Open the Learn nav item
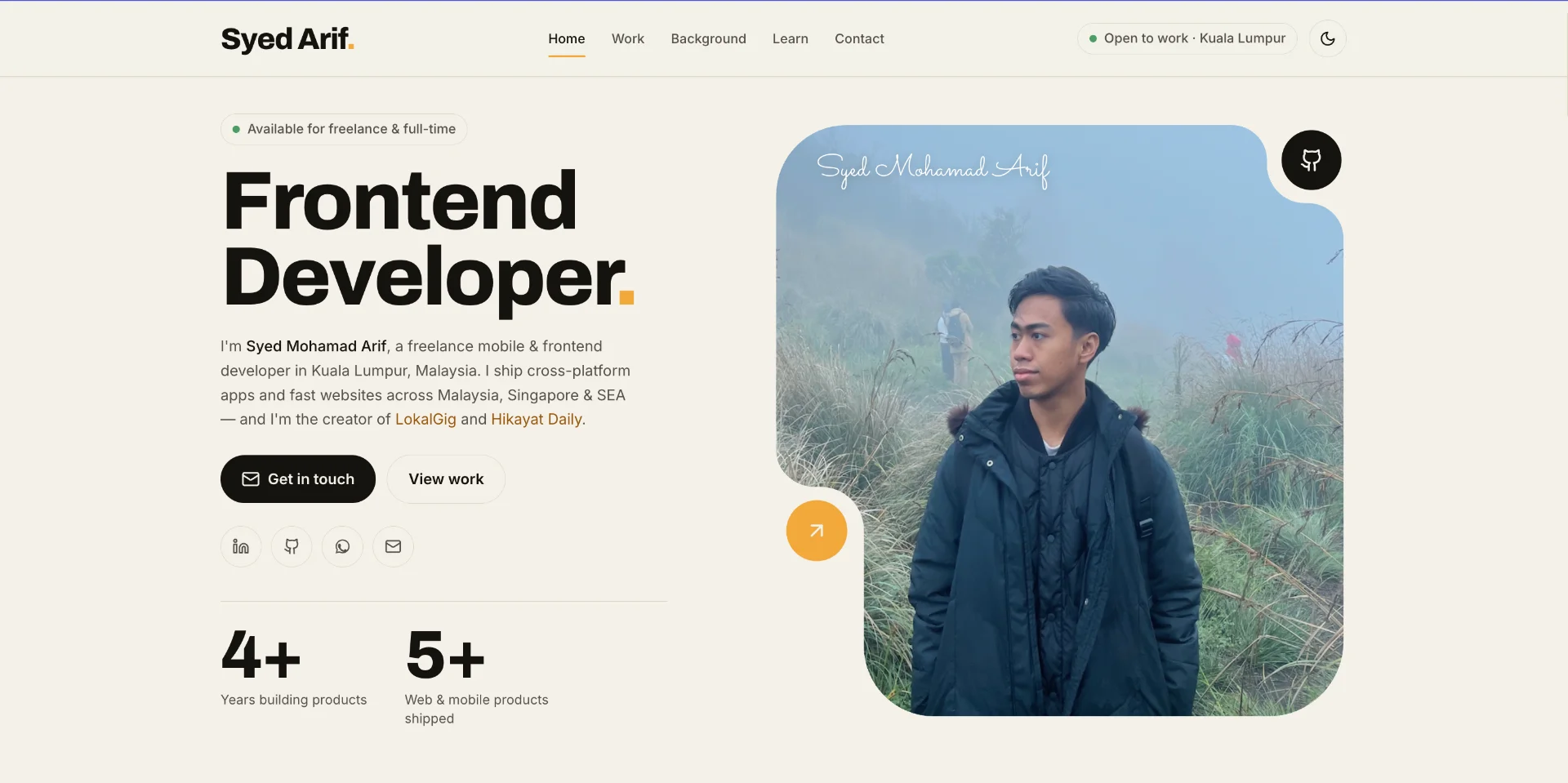Image resolution: width=1568 pixels, height=783 pixels. [x=791, y=38]
